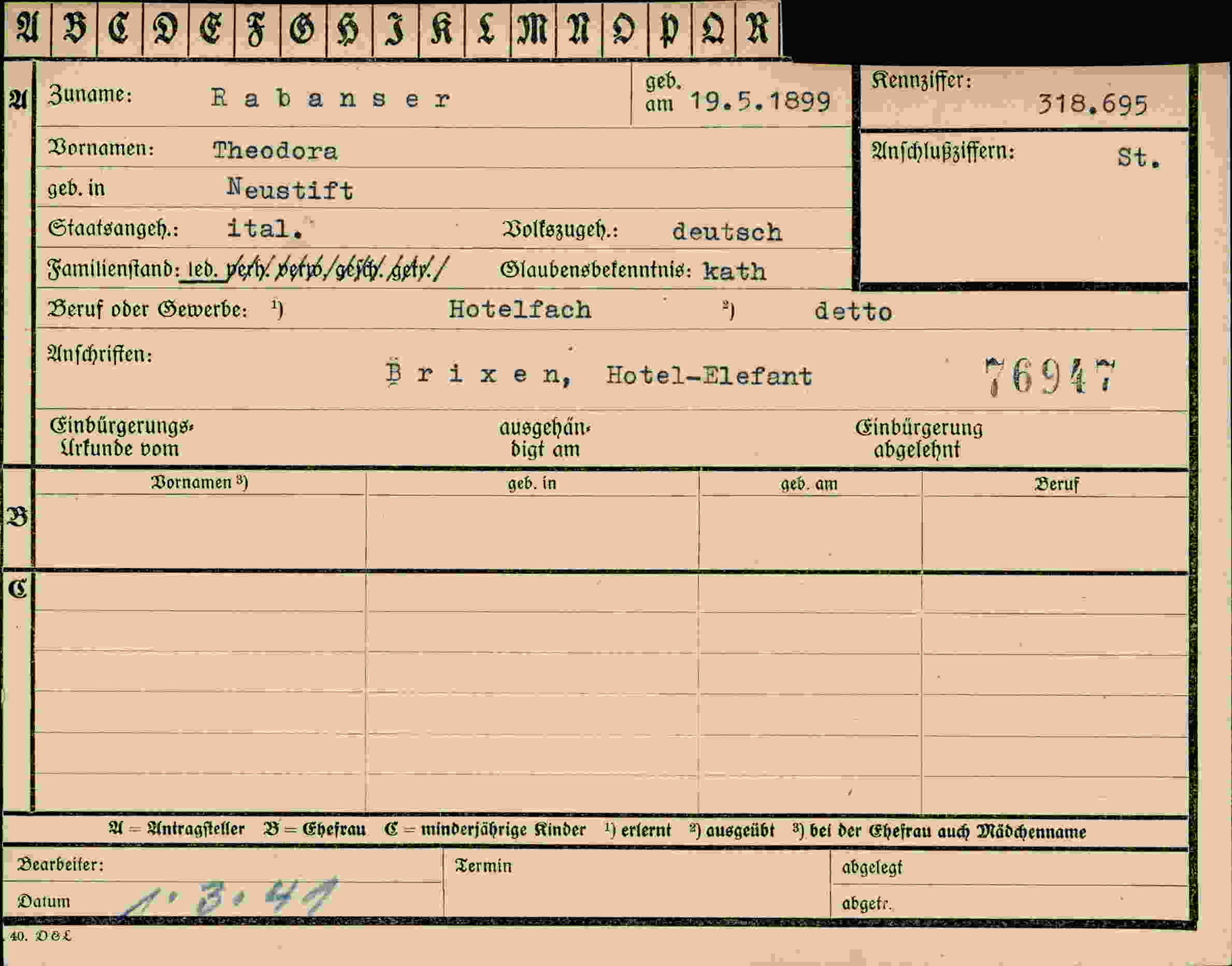Viewport: 1232px width, 966px height.
Task: Click the 'Zuname:' field label
Action: tap(91, 94)
